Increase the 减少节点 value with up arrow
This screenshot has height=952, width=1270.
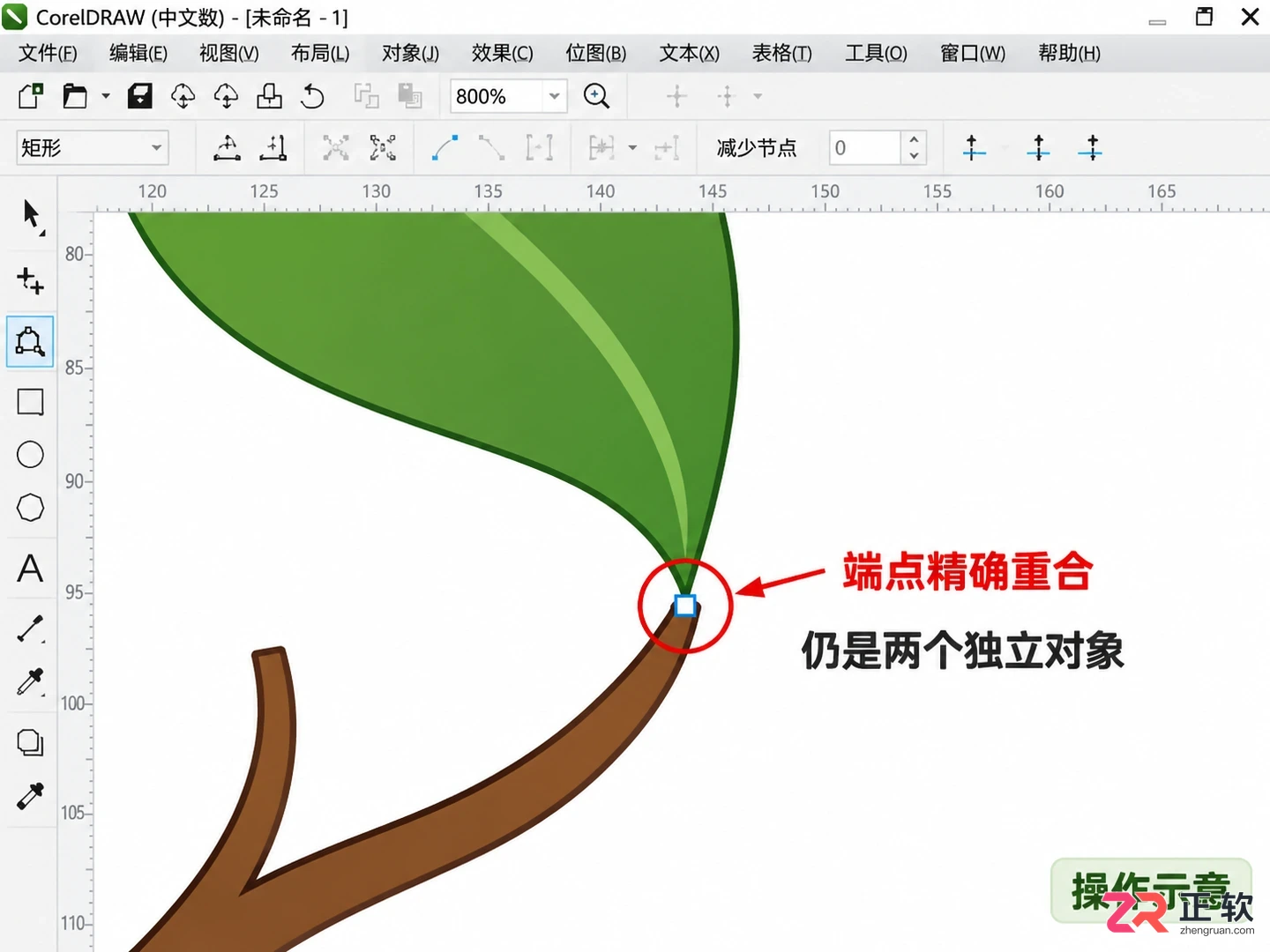(x=914, y=139)
